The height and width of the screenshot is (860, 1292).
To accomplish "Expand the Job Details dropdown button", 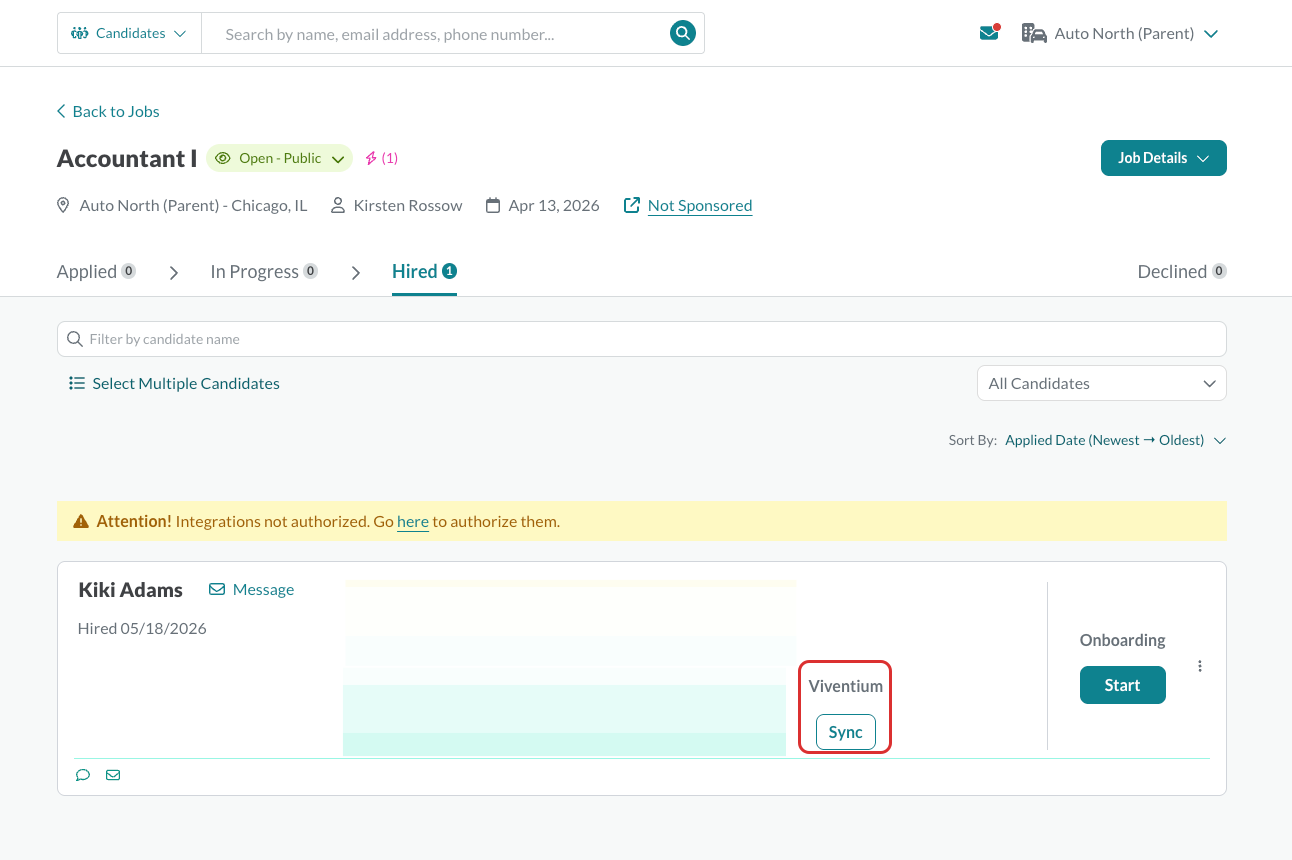I will tap(1164, 158).
